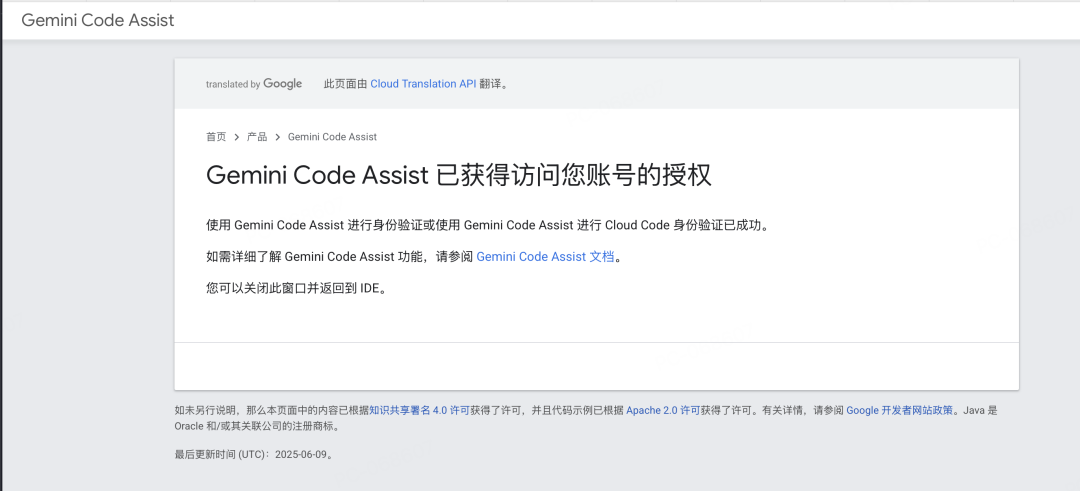This screenshot has height=491, width=1080.
Task: Open the 知识共享署名 4.0 许可 link
Action: pyautogui.click(x=419, y=410)
